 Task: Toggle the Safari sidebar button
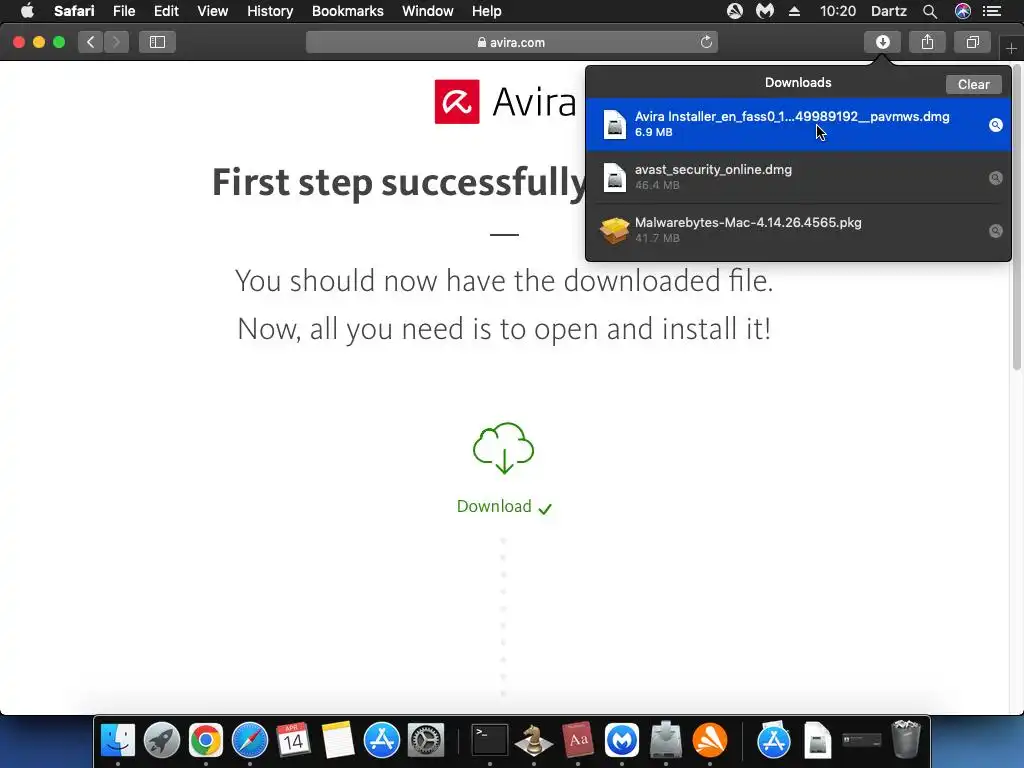(157, 42)
